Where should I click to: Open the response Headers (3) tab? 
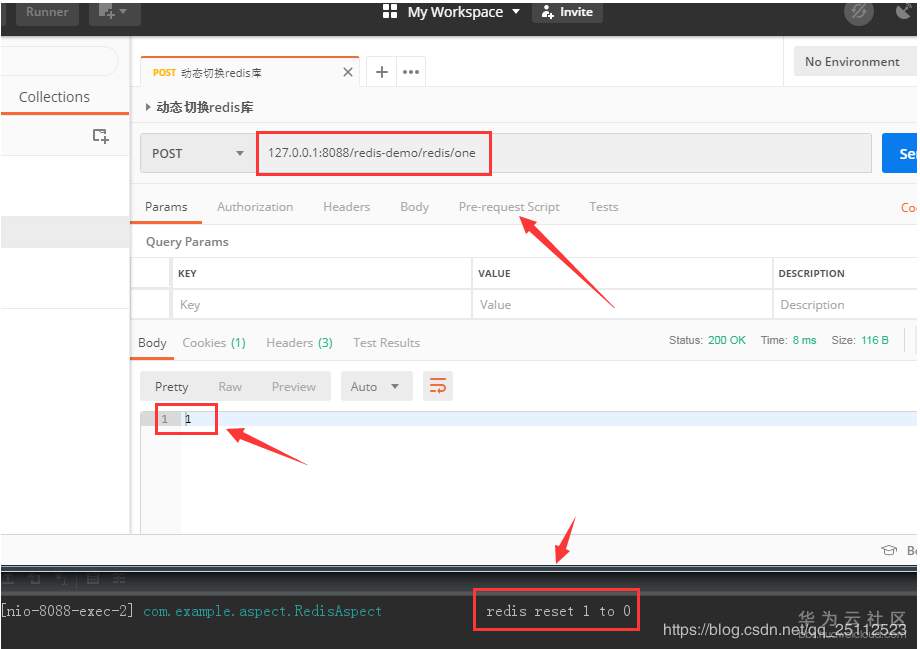pos(299,343)
